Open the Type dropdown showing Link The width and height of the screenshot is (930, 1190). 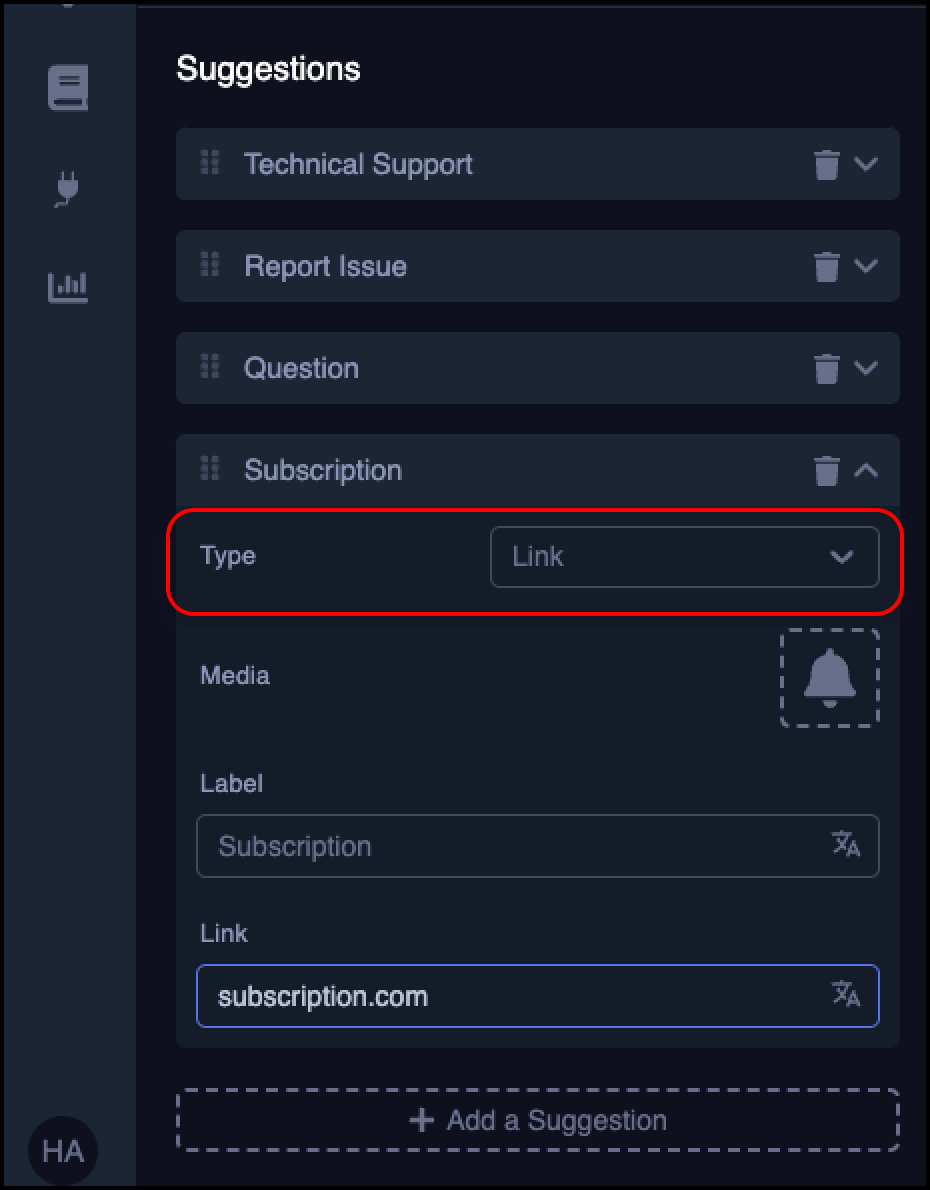pyautogui.click(x=686, y=557)
